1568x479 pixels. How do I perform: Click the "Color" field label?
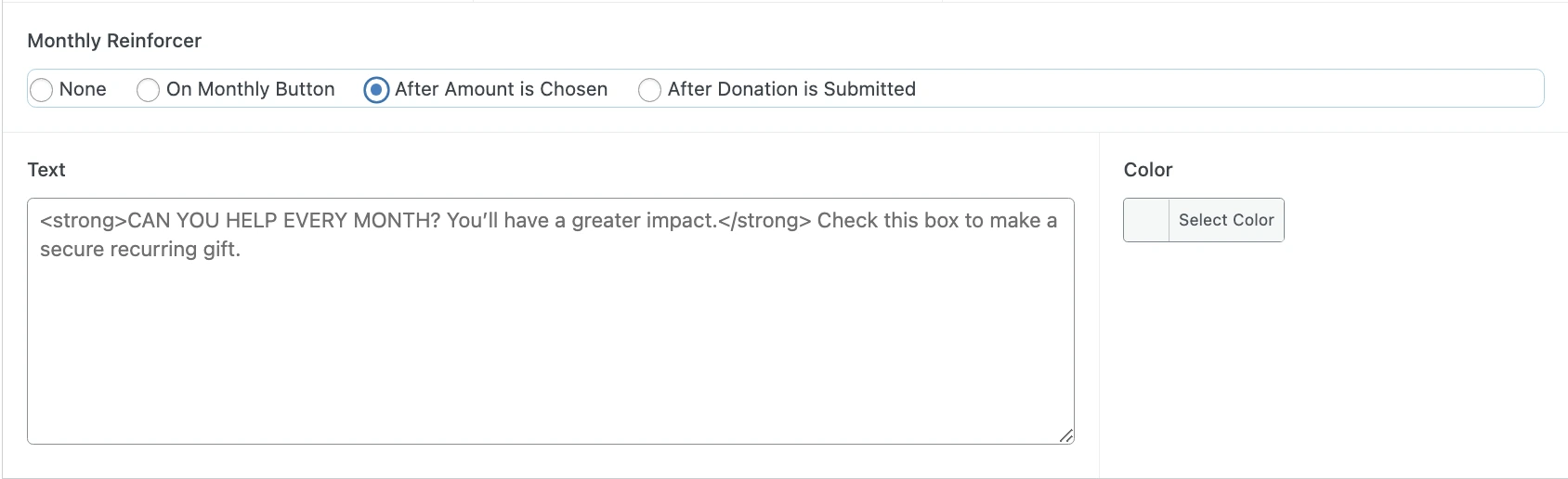(x=1148, y=170)
